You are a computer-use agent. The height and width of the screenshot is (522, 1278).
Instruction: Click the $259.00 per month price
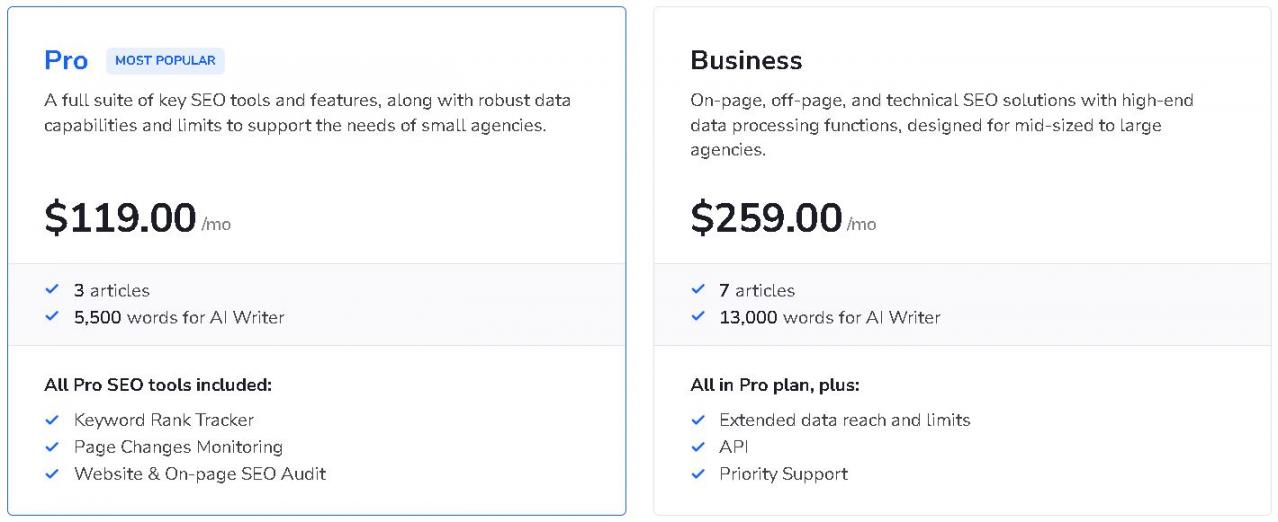766,218
